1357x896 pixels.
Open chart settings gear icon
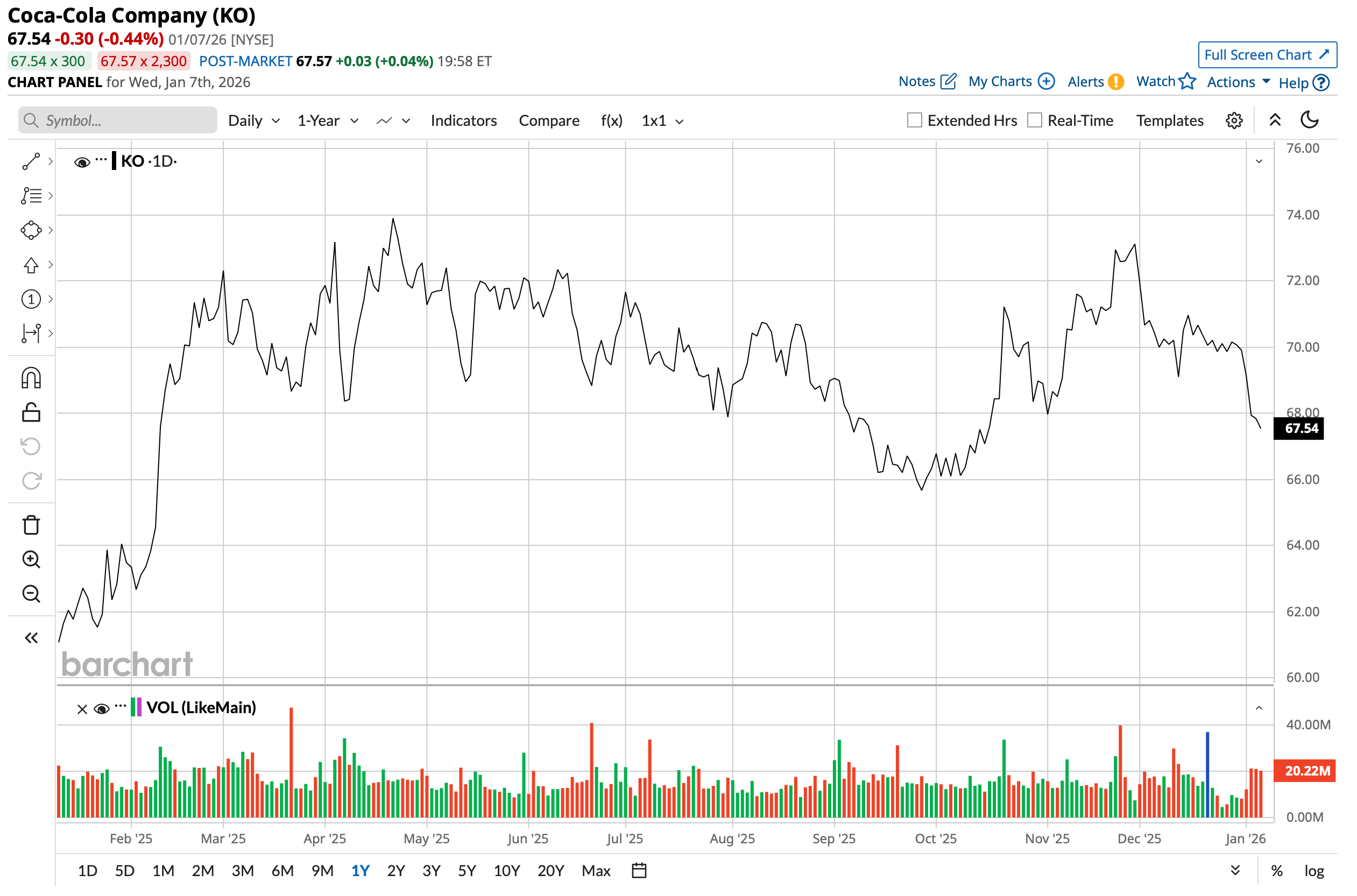click(x=1235, y=120)
